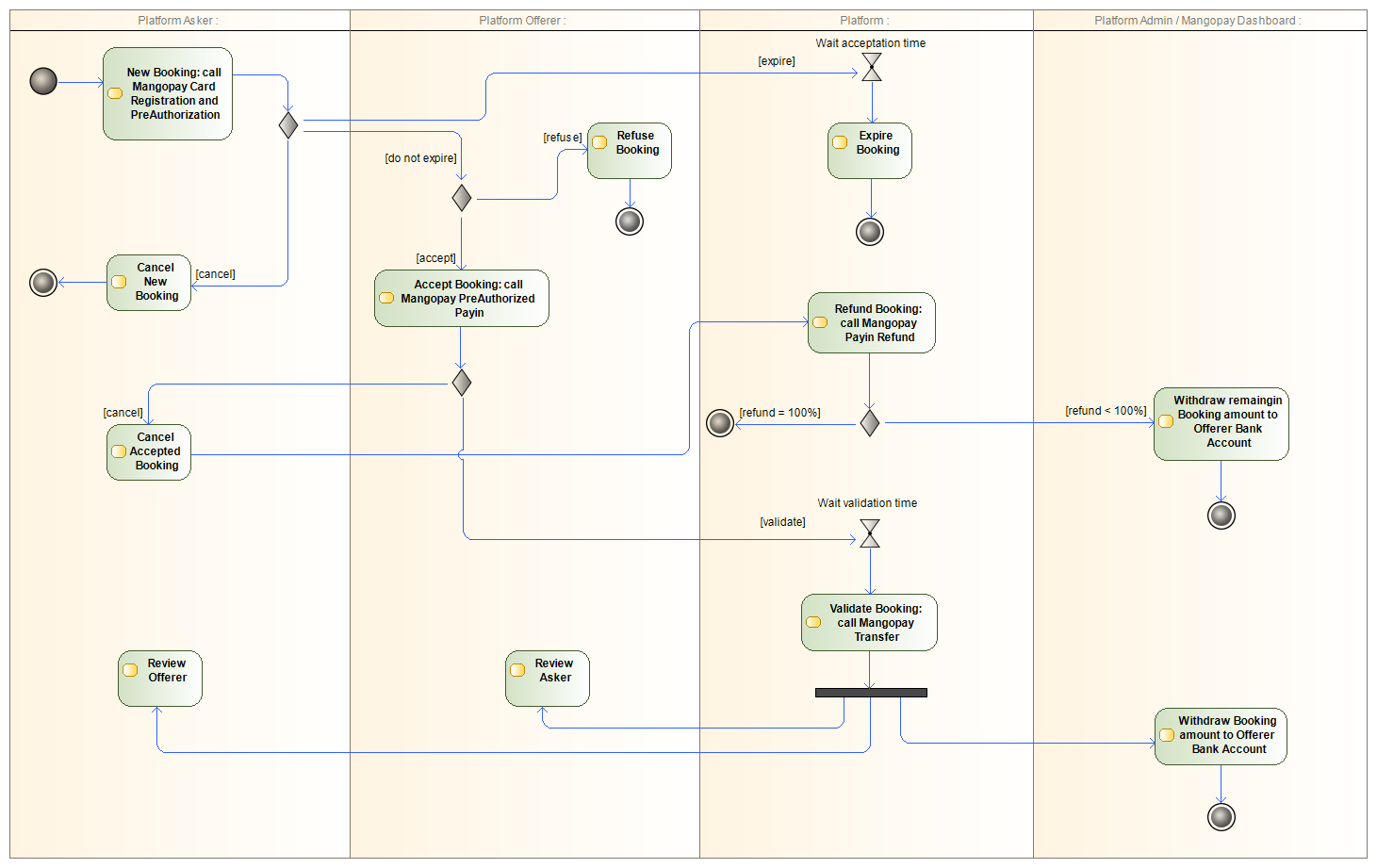Select the decision diamond after New Booking

[x=288, y=124]
